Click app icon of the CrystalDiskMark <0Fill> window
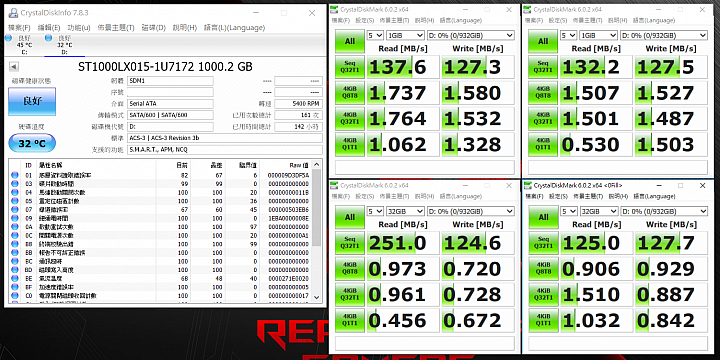This screenshot has height=360, width=720. (x=528, y=186)
